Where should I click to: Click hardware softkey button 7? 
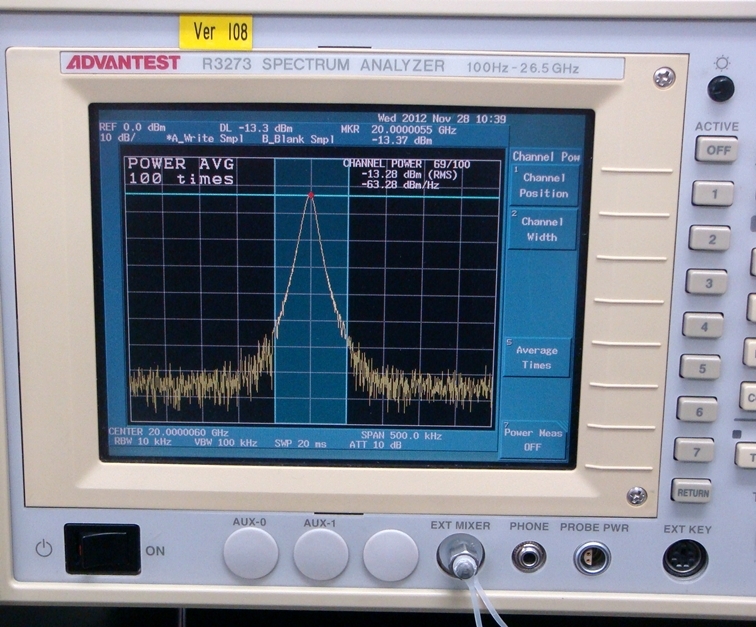(x=694, y=451)
